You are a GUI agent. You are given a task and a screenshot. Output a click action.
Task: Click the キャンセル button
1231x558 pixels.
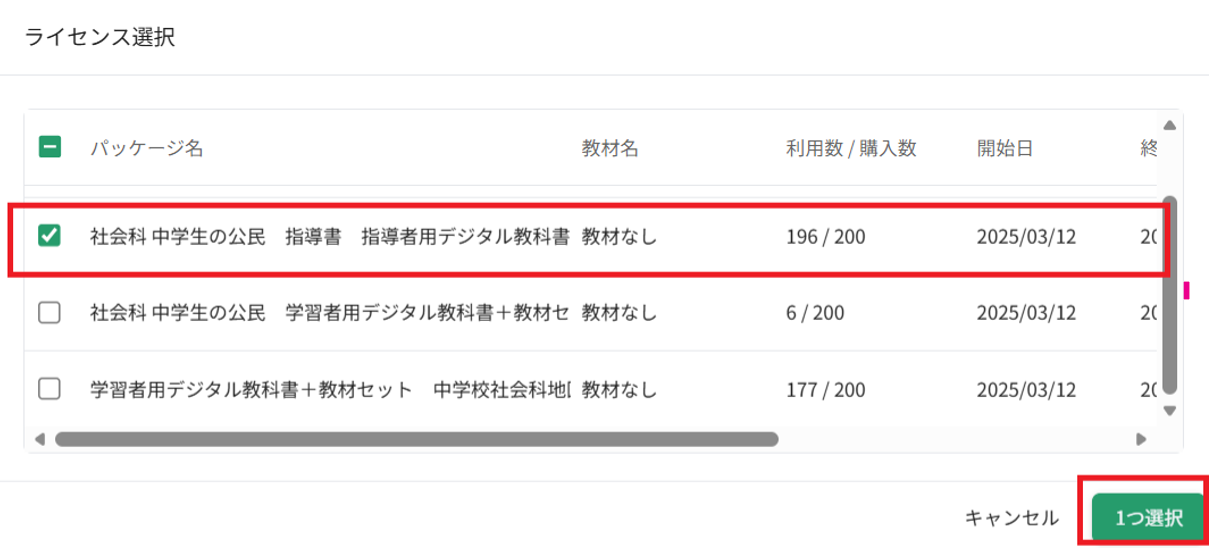tap(1011, 518)
